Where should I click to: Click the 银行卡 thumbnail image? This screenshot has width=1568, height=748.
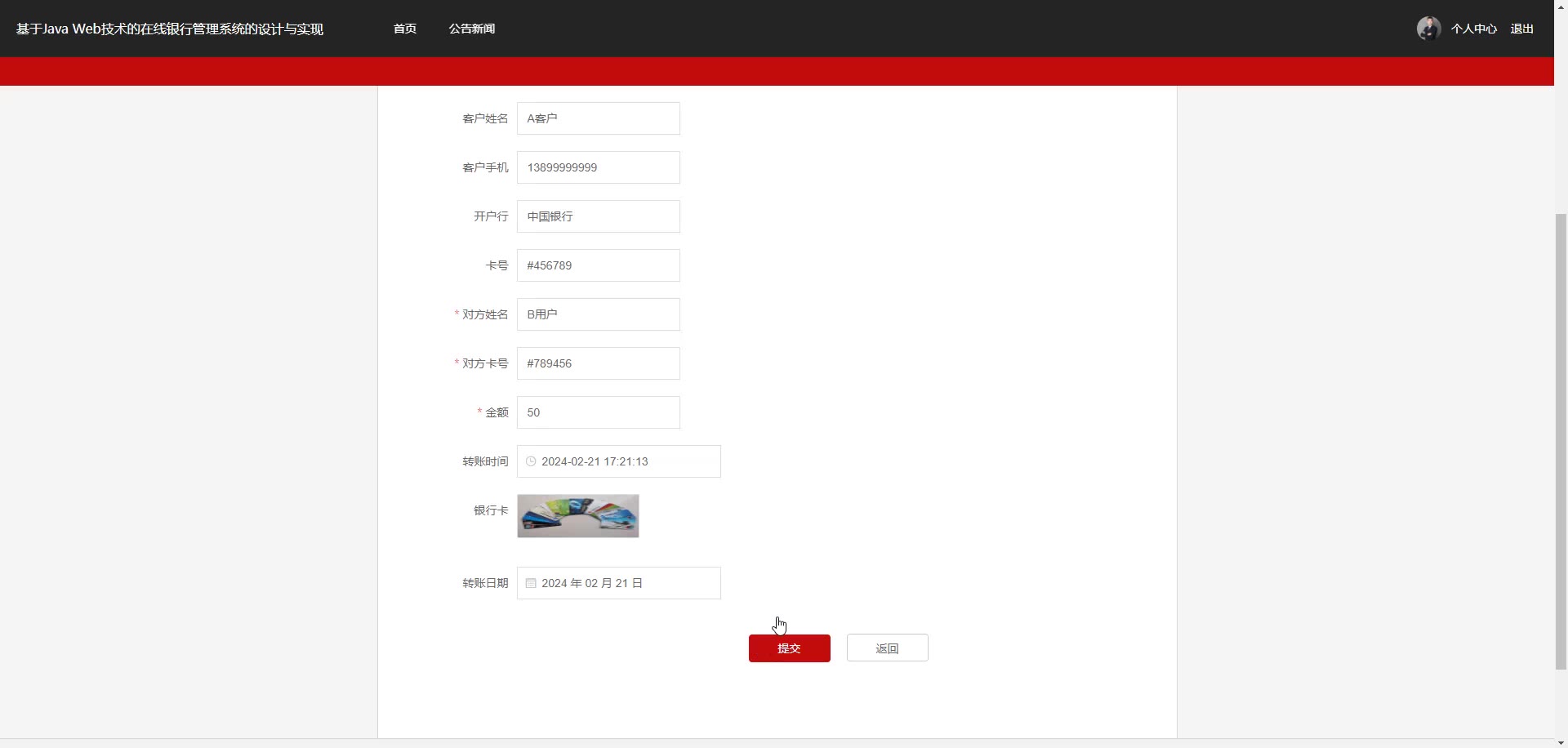(578, 516)
